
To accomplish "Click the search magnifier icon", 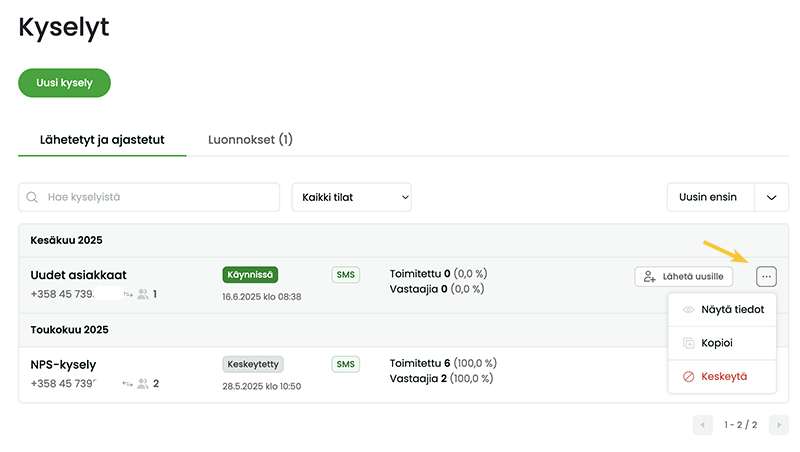I will click(32, 197).
